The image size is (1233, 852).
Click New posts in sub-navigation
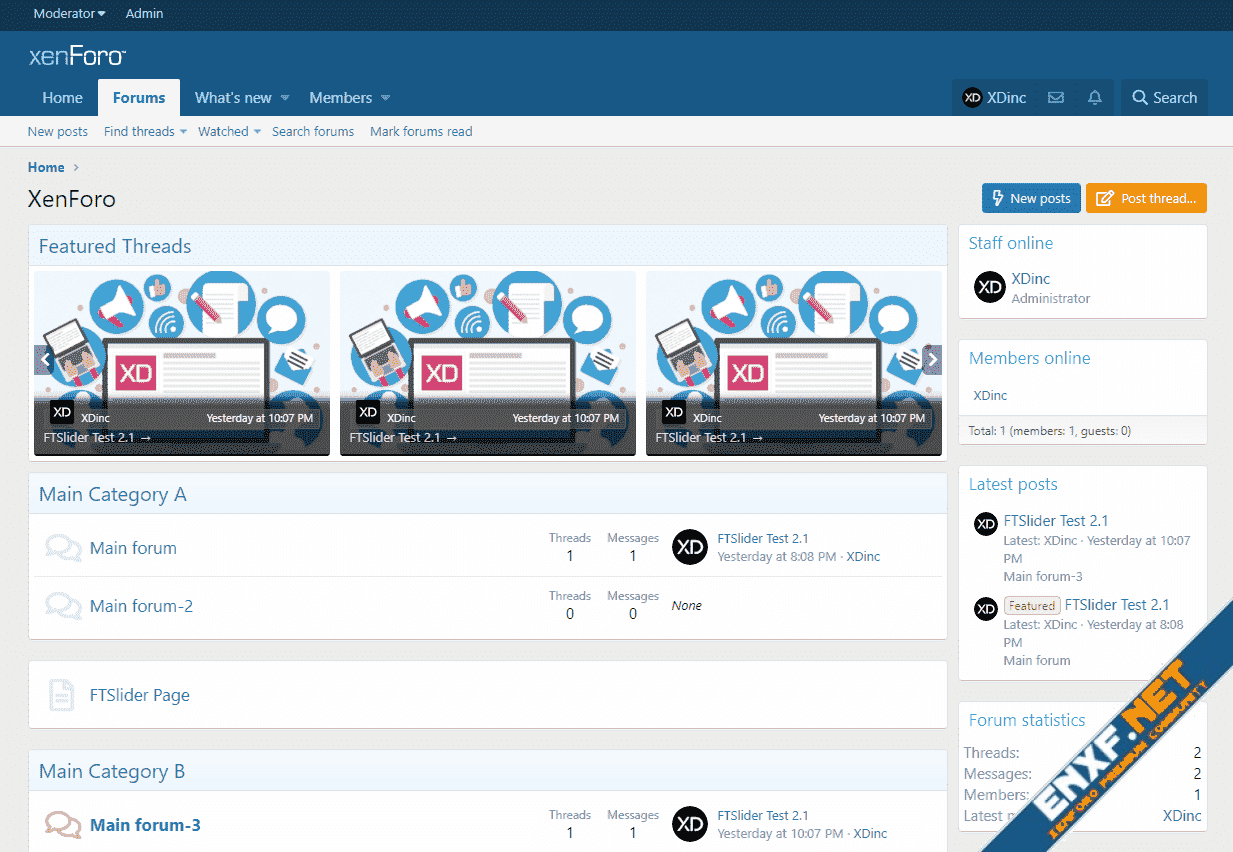[58, 131]
